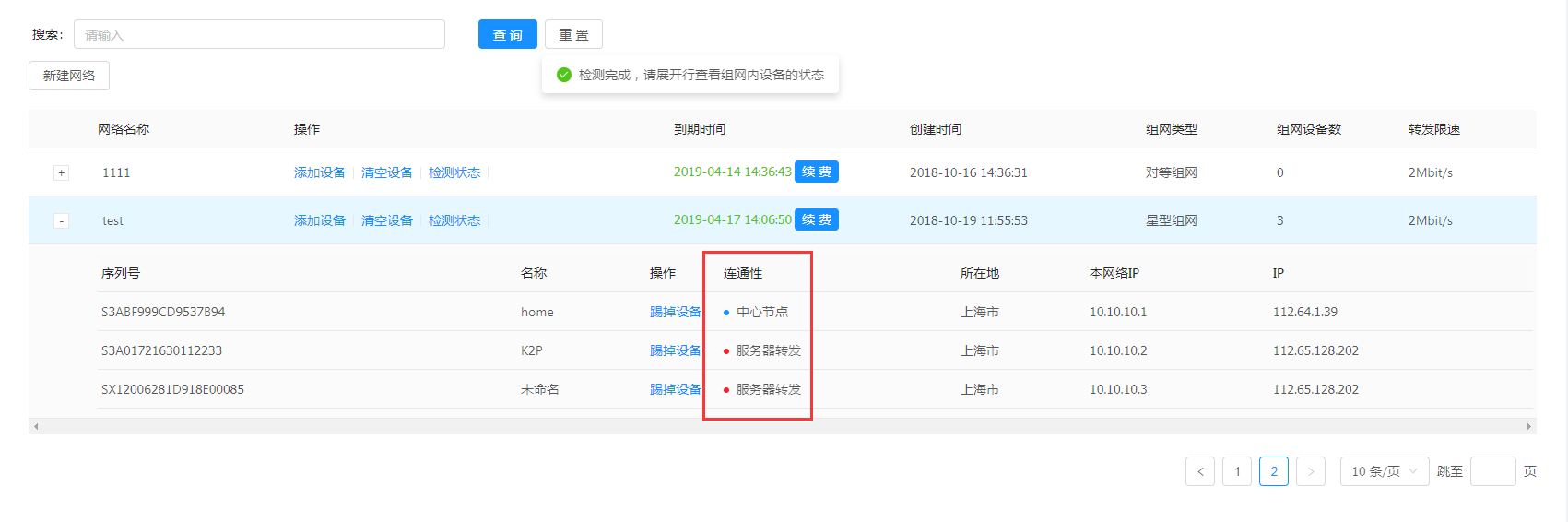Click the 连通性 sub-table header

743,273
